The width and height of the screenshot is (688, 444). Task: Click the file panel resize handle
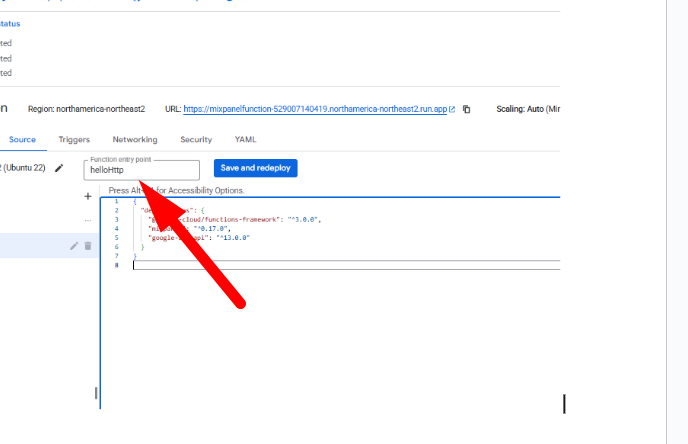[96, 393]
